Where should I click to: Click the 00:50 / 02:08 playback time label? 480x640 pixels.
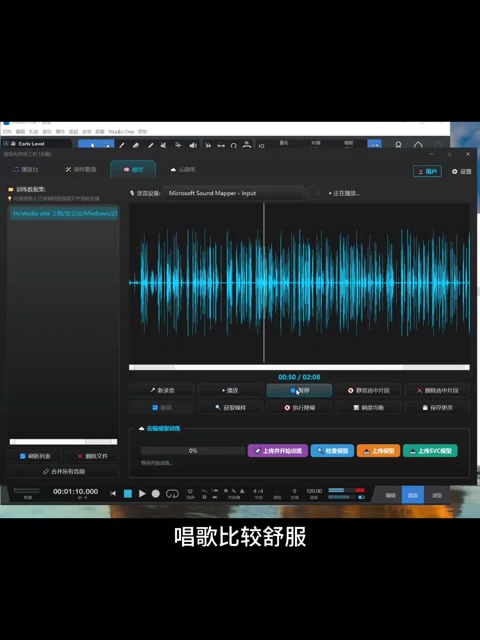[299, 377]
